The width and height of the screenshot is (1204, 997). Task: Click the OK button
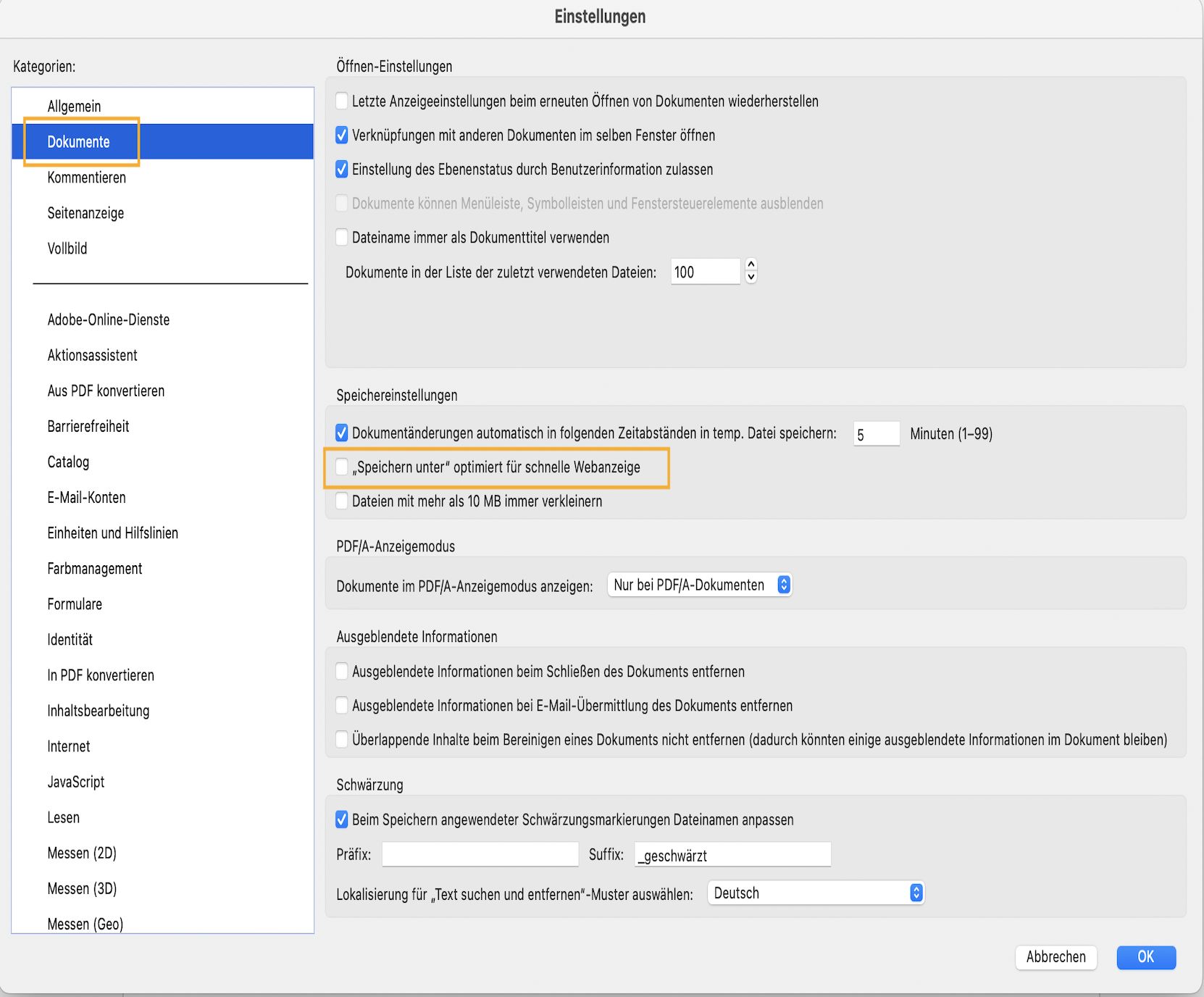[1146, 957]
